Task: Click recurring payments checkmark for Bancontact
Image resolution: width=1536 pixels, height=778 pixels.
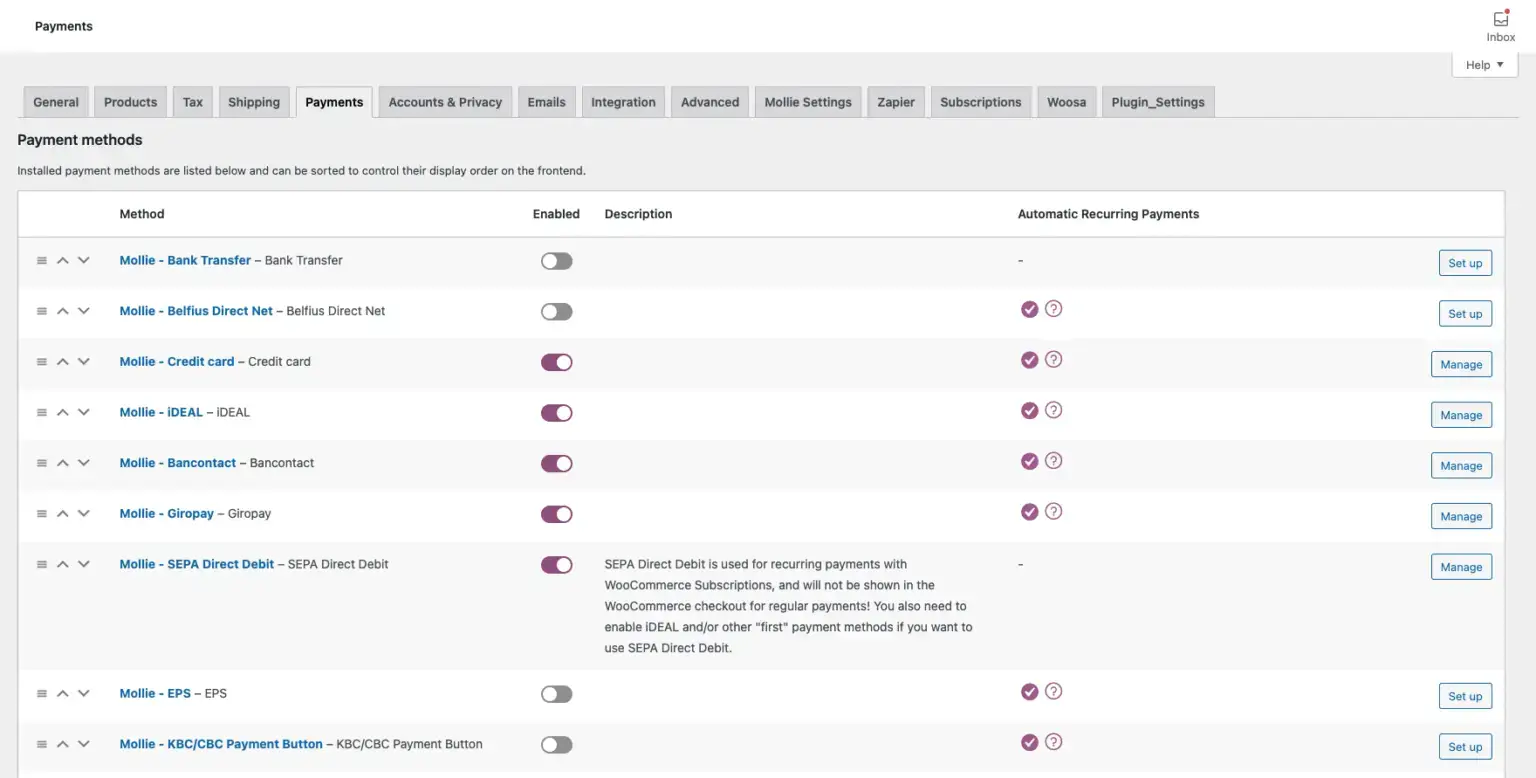Action: pyautogui.click(x=1029, y=461)
